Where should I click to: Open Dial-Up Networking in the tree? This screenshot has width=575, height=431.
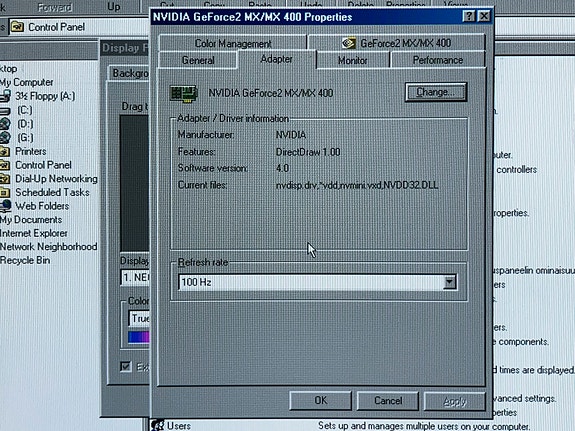click(56, 179)
